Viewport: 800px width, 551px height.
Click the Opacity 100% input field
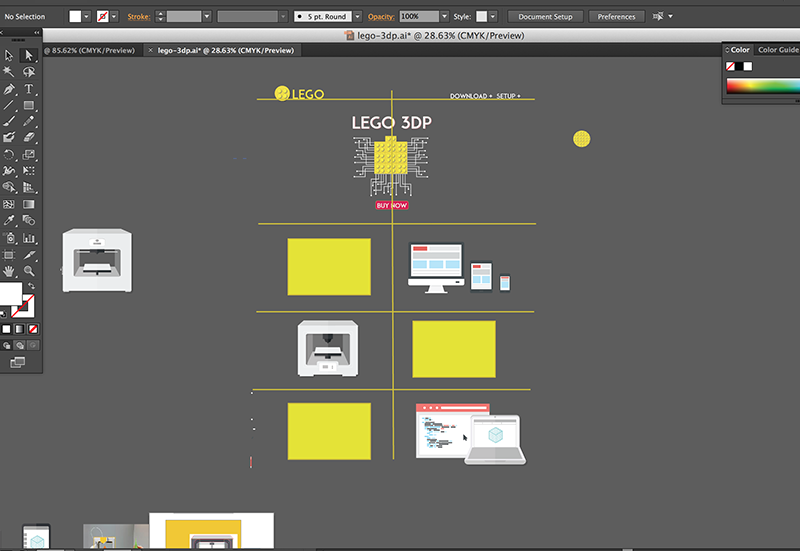coord(419,16)
